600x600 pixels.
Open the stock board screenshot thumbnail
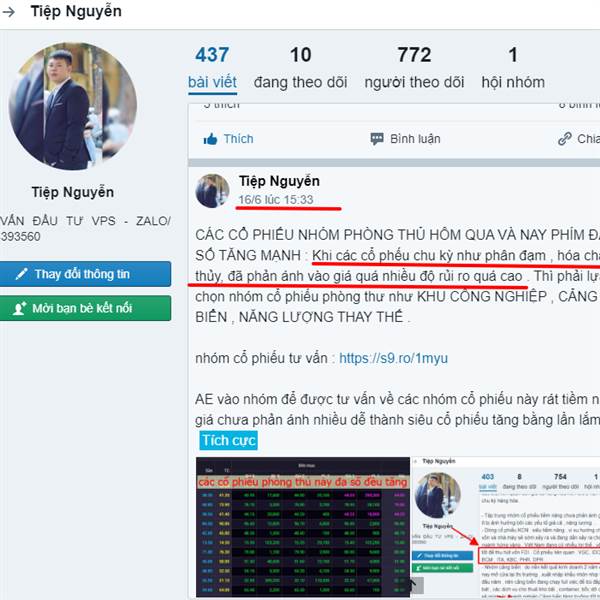[x=303, y=527]
